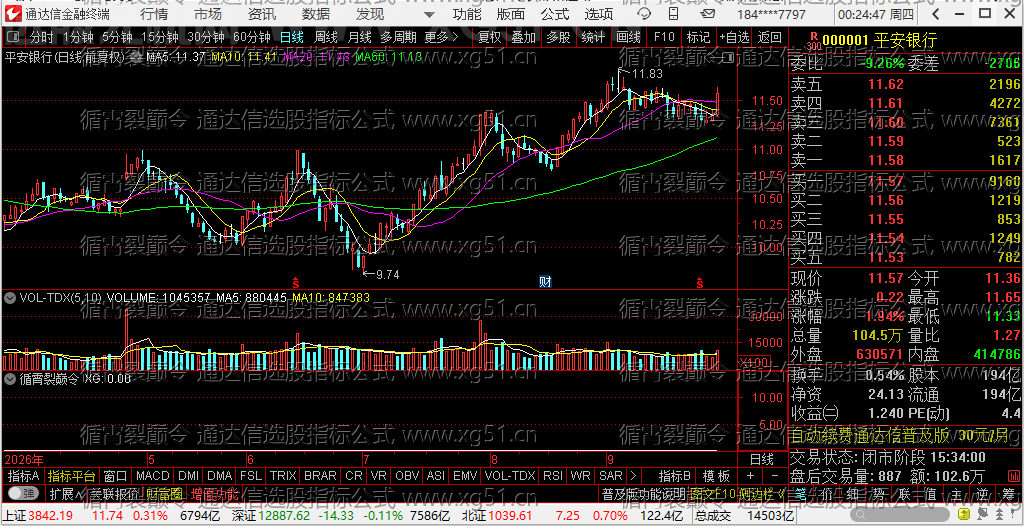Click the 窗口 button

pyautogui.click(x=115, y=476)
